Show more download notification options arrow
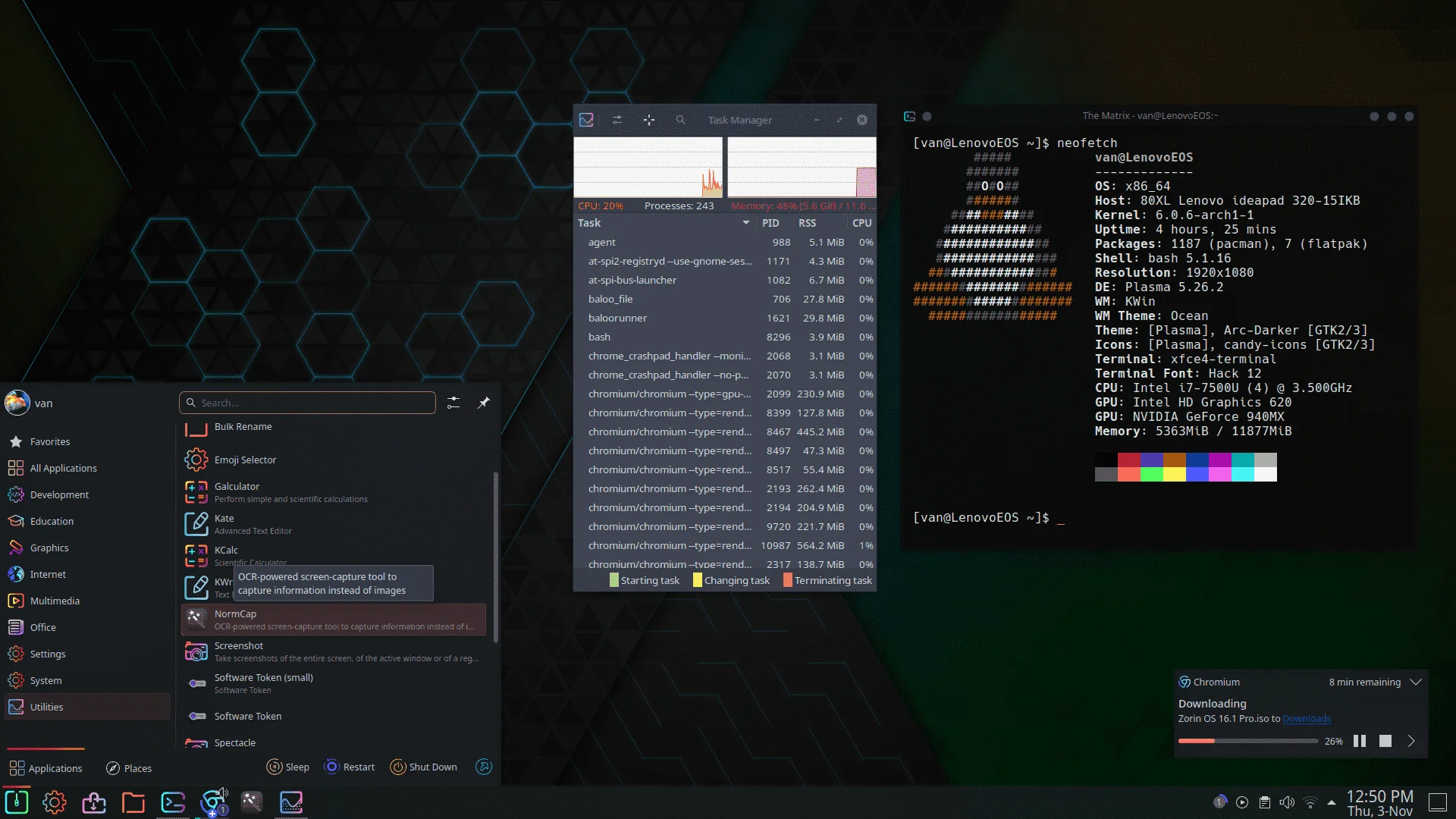This screenshot has width=1456, height=819. pyautogui.click(x=1411, y=741)
